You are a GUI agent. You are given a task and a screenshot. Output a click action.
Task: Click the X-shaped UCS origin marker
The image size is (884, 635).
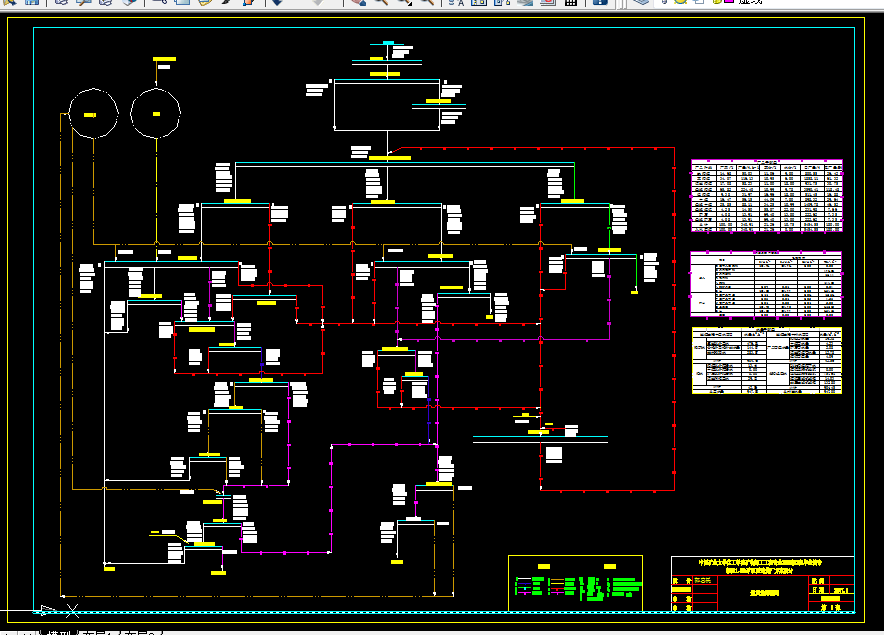[x=73, y=610]
